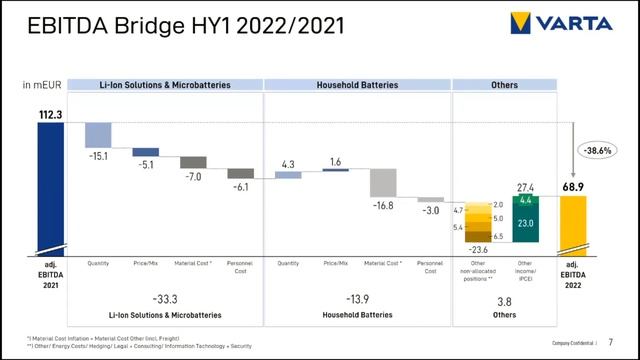Click the dark blue adj. EBITDA 2021 bar

pyautogui.click(x=51, y=189)
